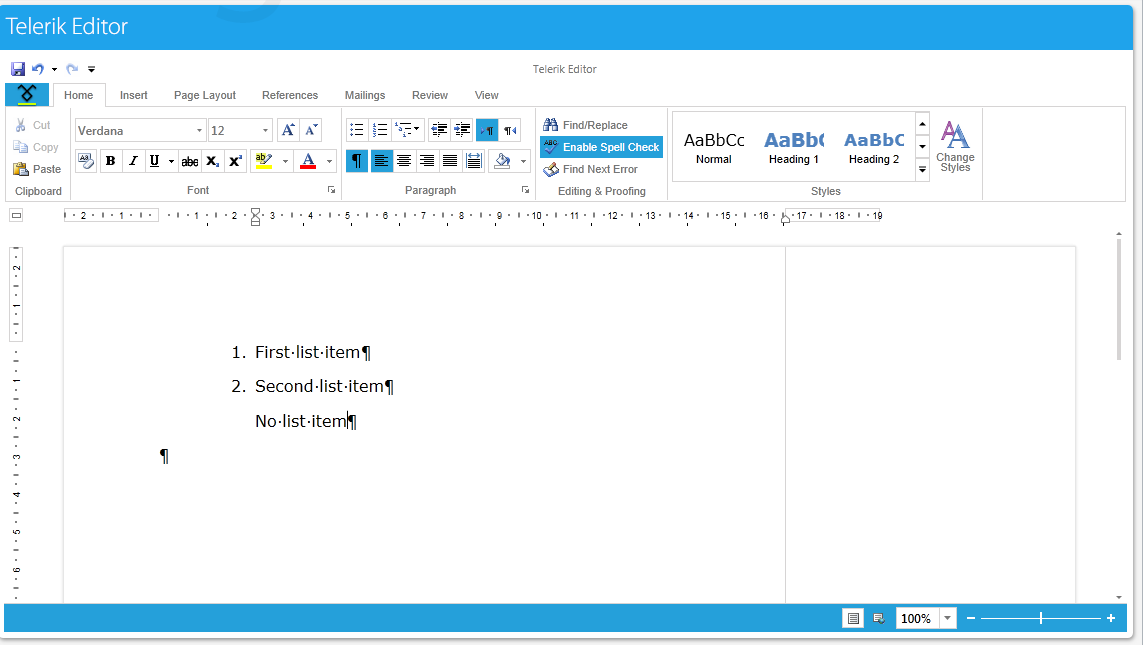Toggle strikethrough formatting

pyautogui.click(x=190, y=161)
